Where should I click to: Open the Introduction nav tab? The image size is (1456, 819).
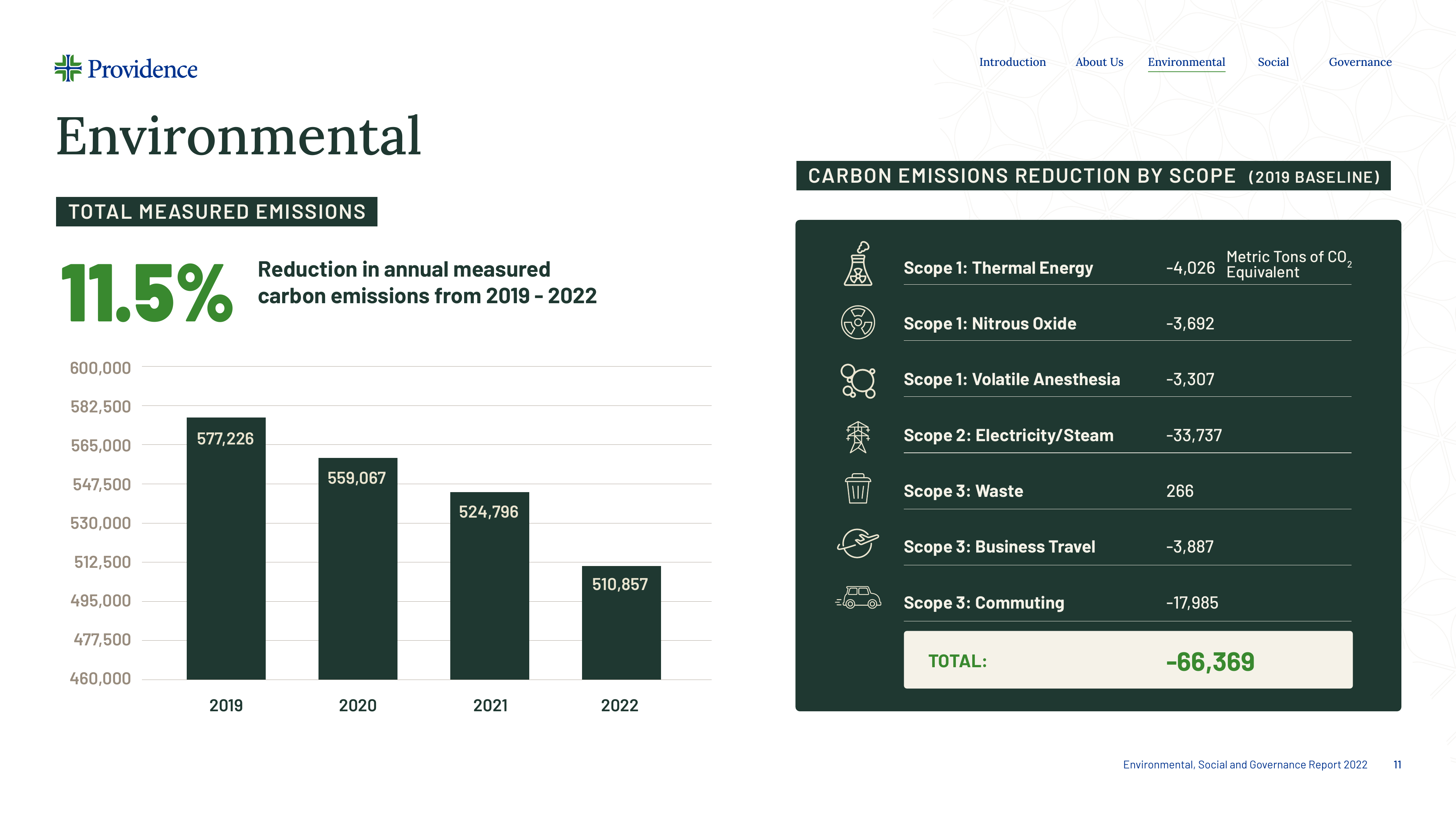[1012, 62]
